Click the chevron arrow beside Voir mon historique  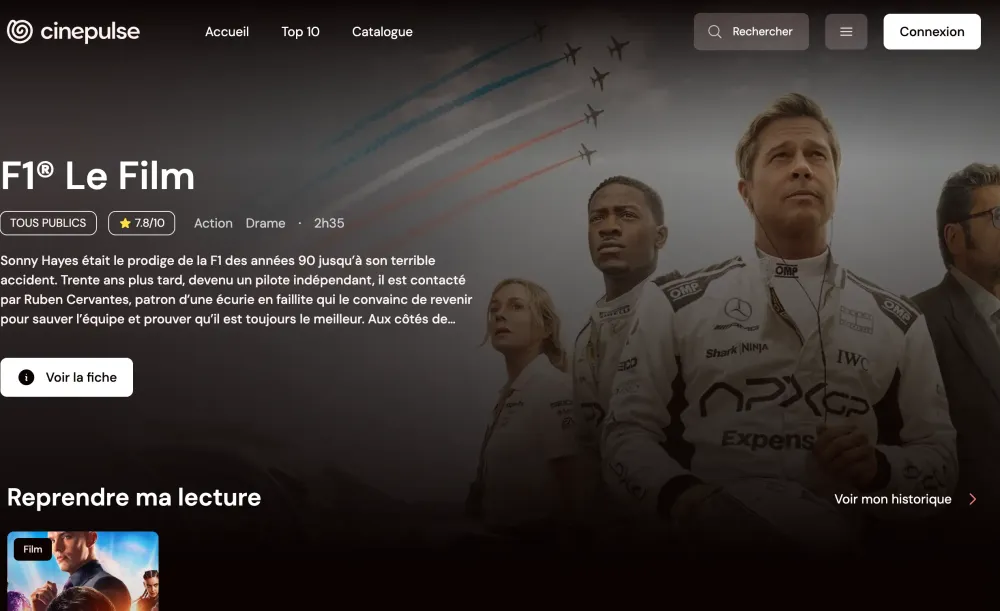click(973, 499)
